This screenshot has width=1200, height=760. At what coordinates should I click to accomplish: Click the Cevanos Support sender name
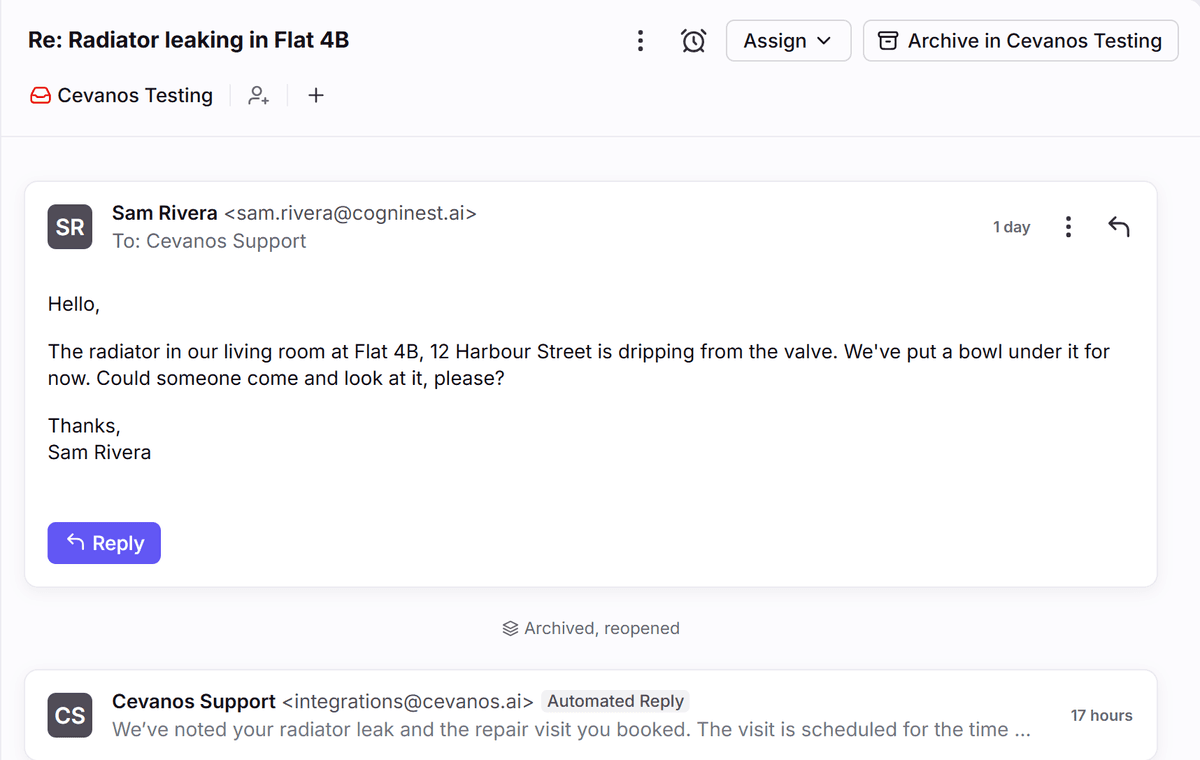click(x=194, y=701)
